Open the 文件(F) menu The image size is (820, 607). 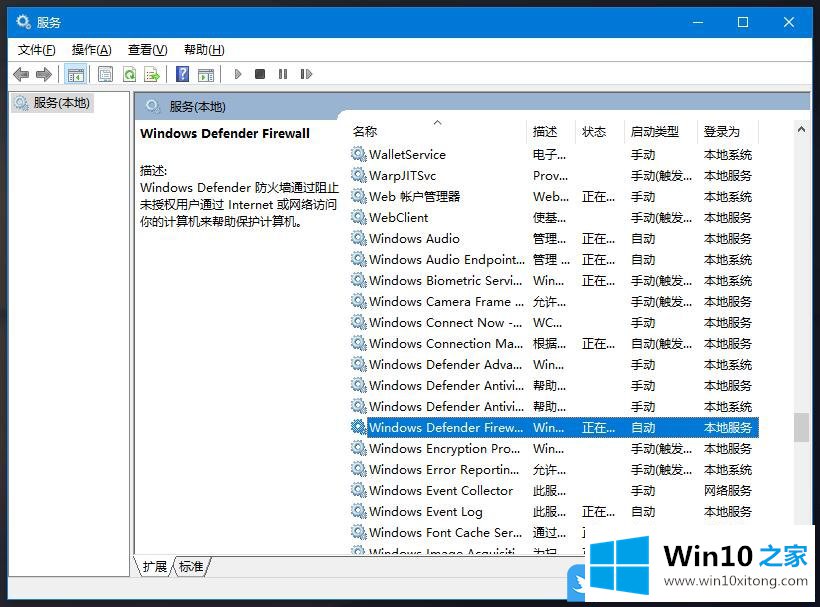point(37,50)
